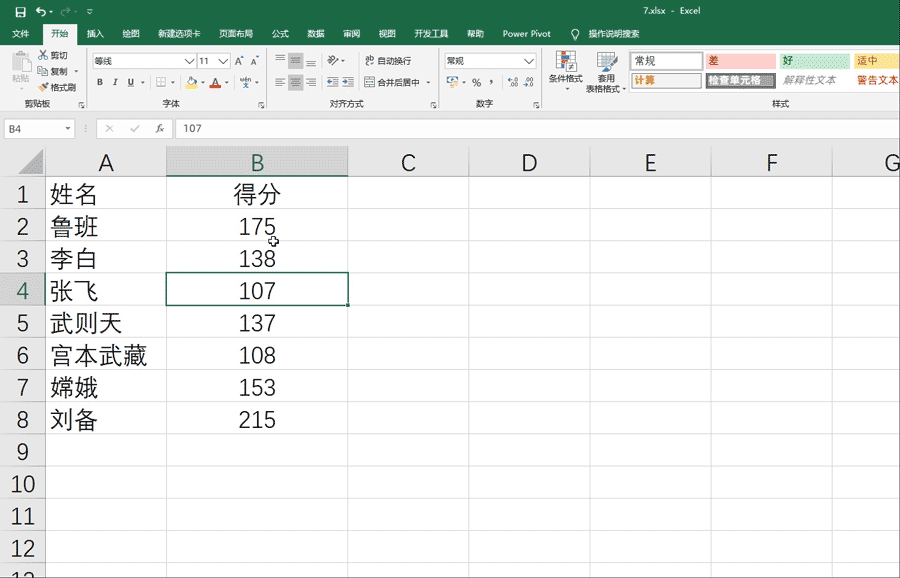The height and width of the screenshot is (578, 900).
Task: Open the font name 等线 dropdown
Action: click(189, 61)
